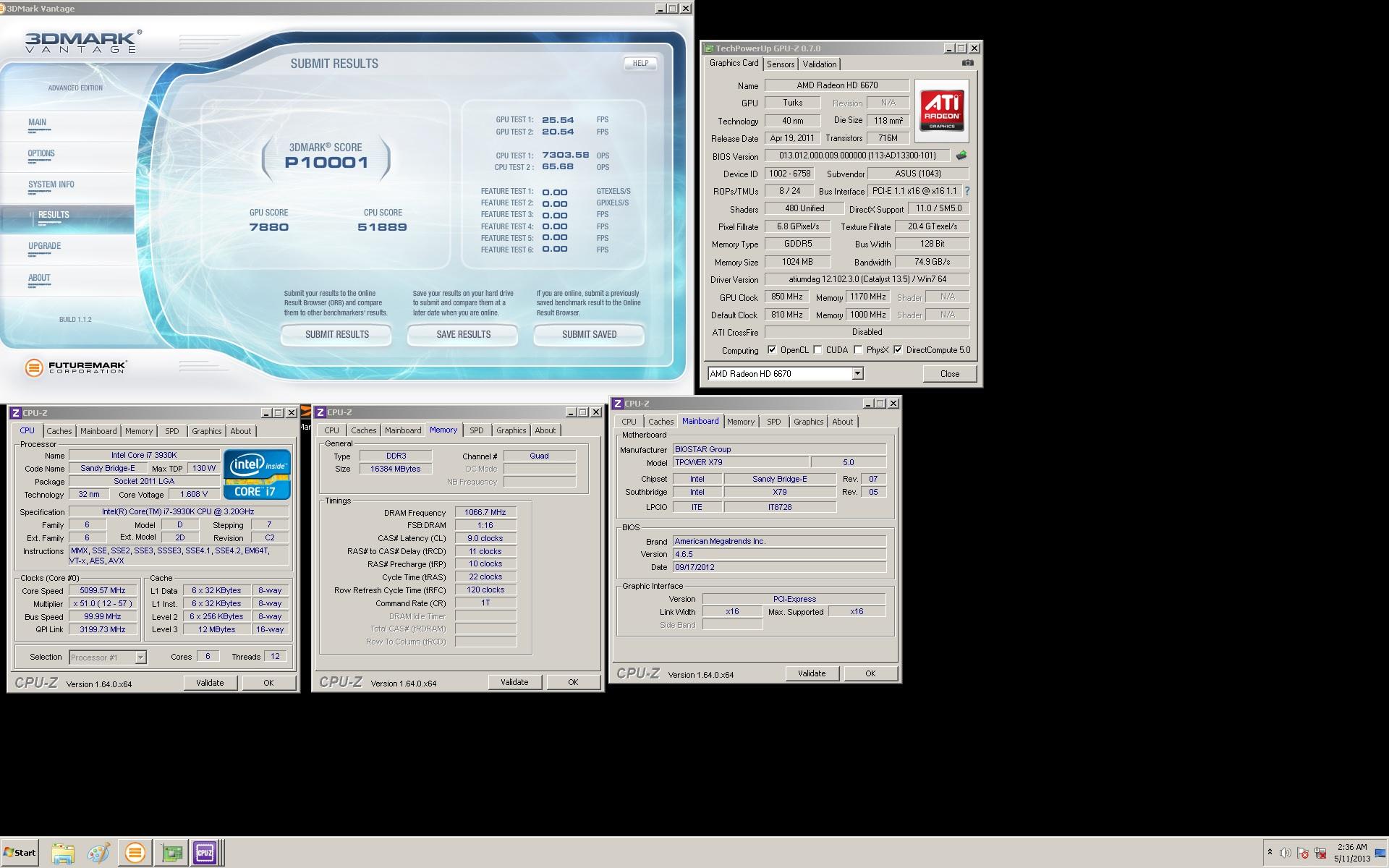Image resolution: width=1389 pixels, height=868 pixels.
Task: Toggle the CUDA checkbox
Action: coord(817,350)
